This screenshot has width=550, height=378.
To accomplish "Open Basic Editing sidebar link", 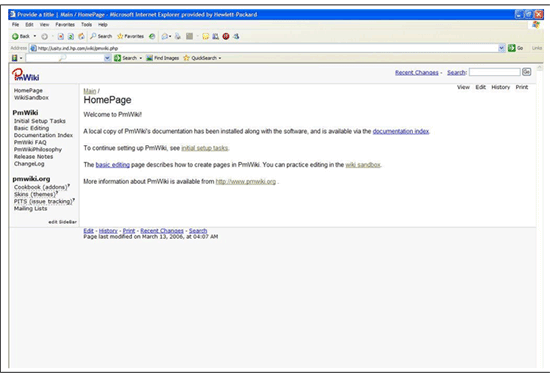I will pos(31,128).
